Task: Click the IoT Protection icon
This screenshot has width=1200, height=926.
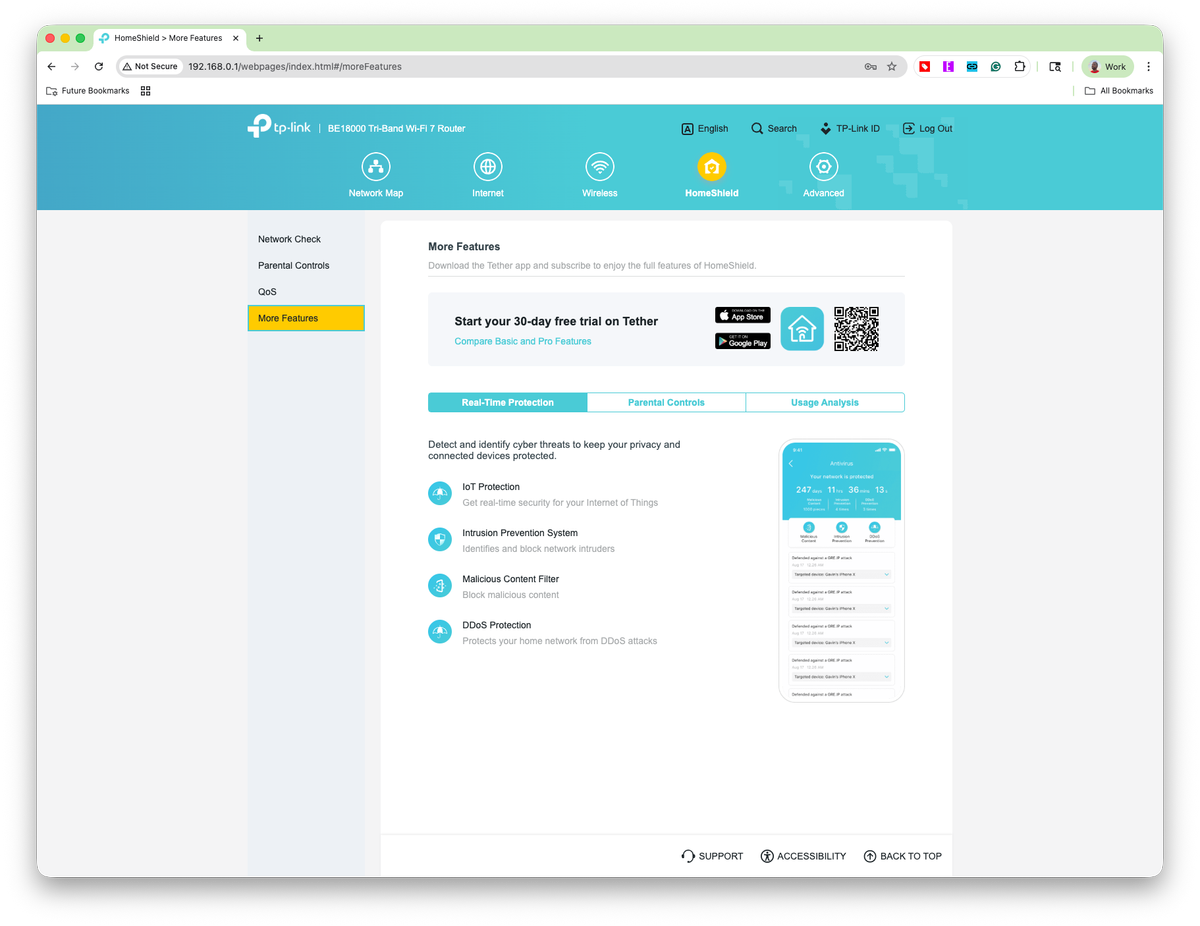Action: click(x=440, y=494)
